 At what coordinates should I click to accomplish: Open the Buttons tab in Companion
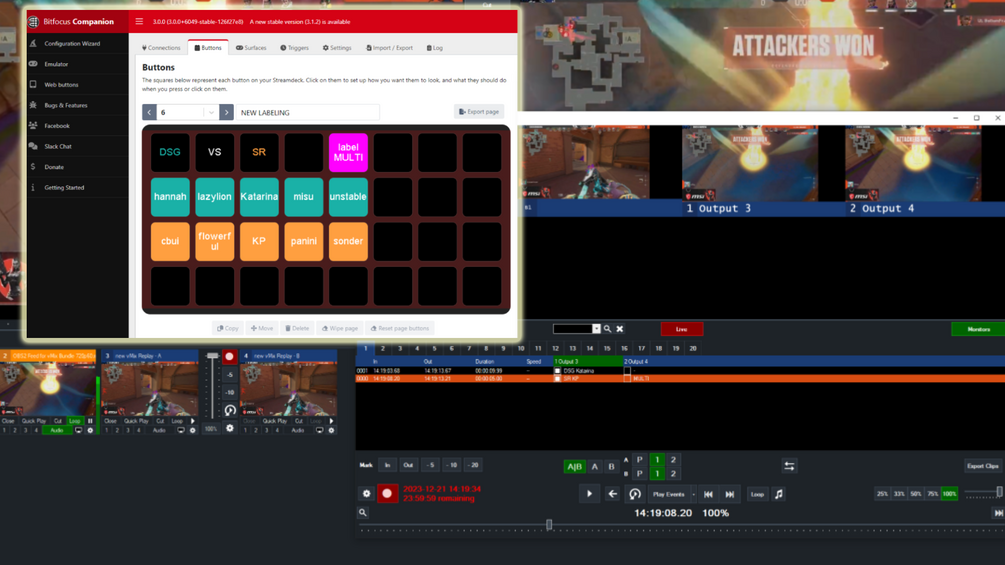pyautogui.click(x=208, y=47)
